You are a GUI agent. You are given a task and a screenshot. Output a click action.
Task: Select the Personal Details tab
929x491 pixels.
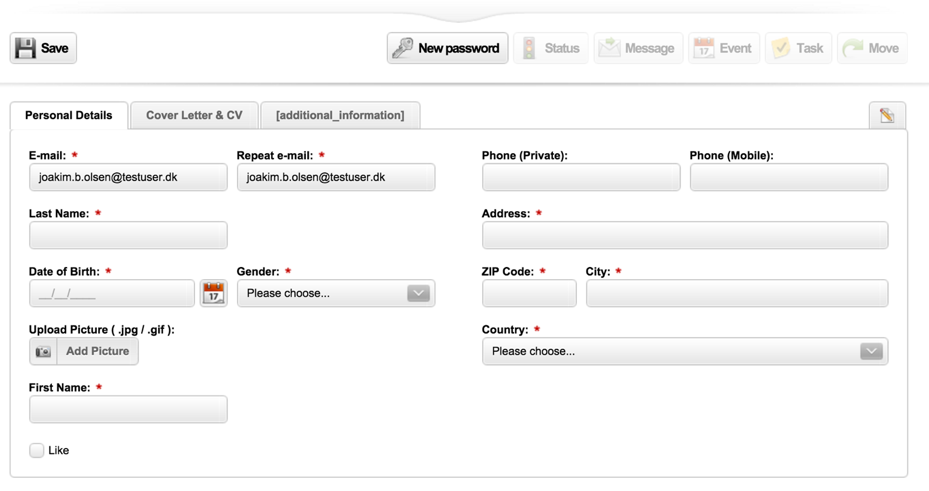coord(68,115)
